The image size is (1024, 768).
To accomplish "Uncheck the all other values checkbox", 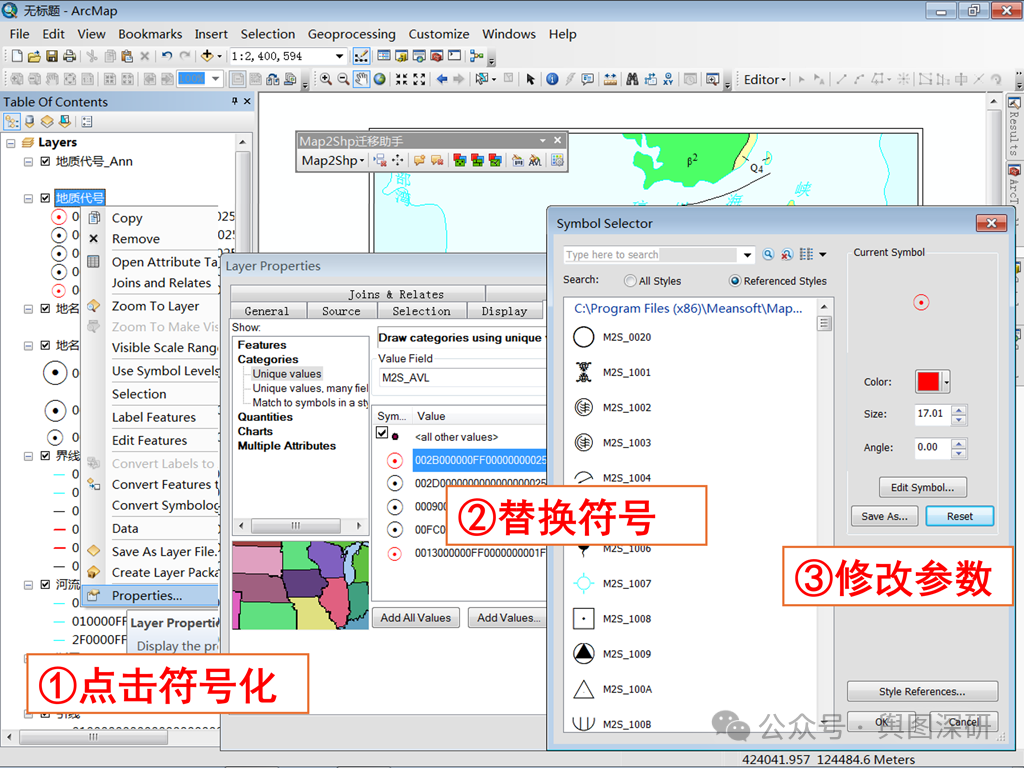I will [x=382, y=432].
